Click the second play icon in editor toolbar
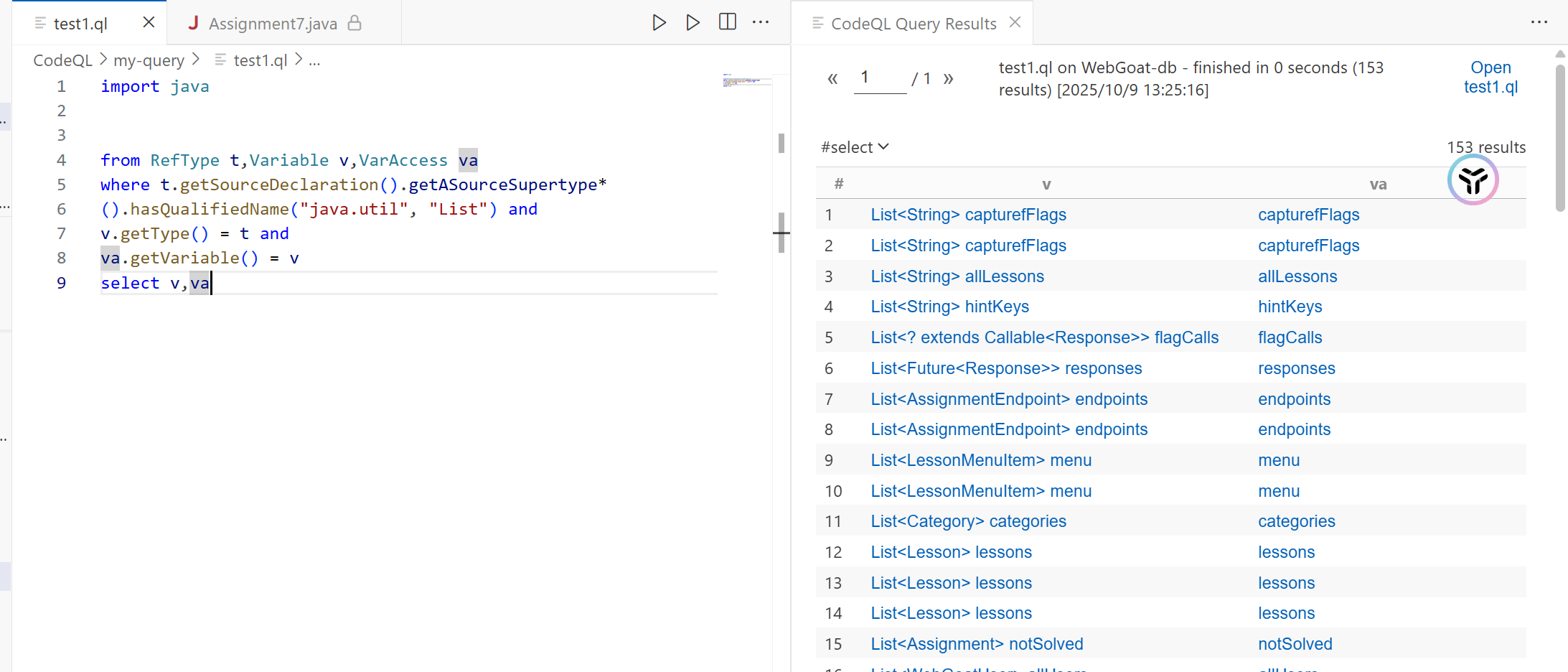 click(693, 23)
